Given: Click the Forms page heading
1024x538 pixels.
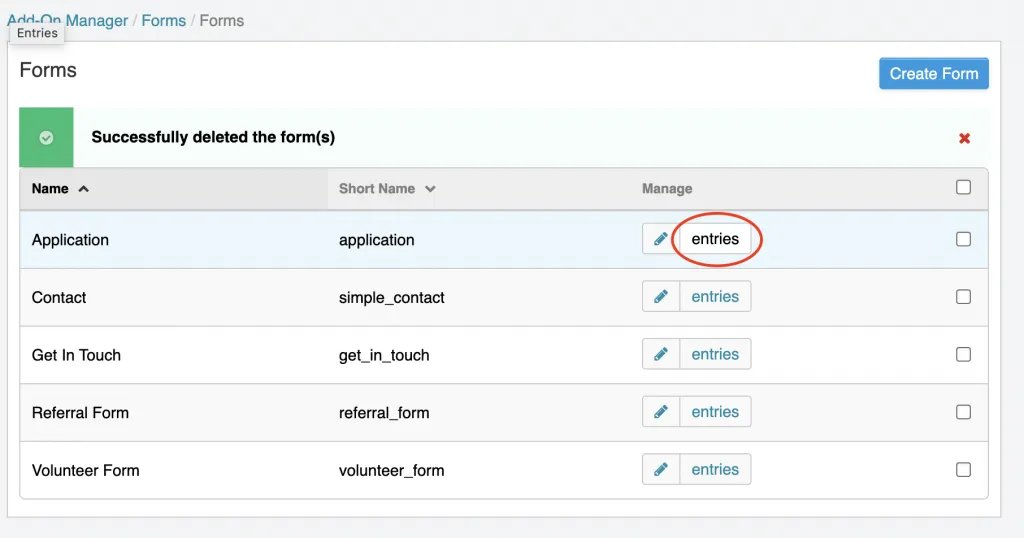Looking at the screenshot, I should coord(48,70).
